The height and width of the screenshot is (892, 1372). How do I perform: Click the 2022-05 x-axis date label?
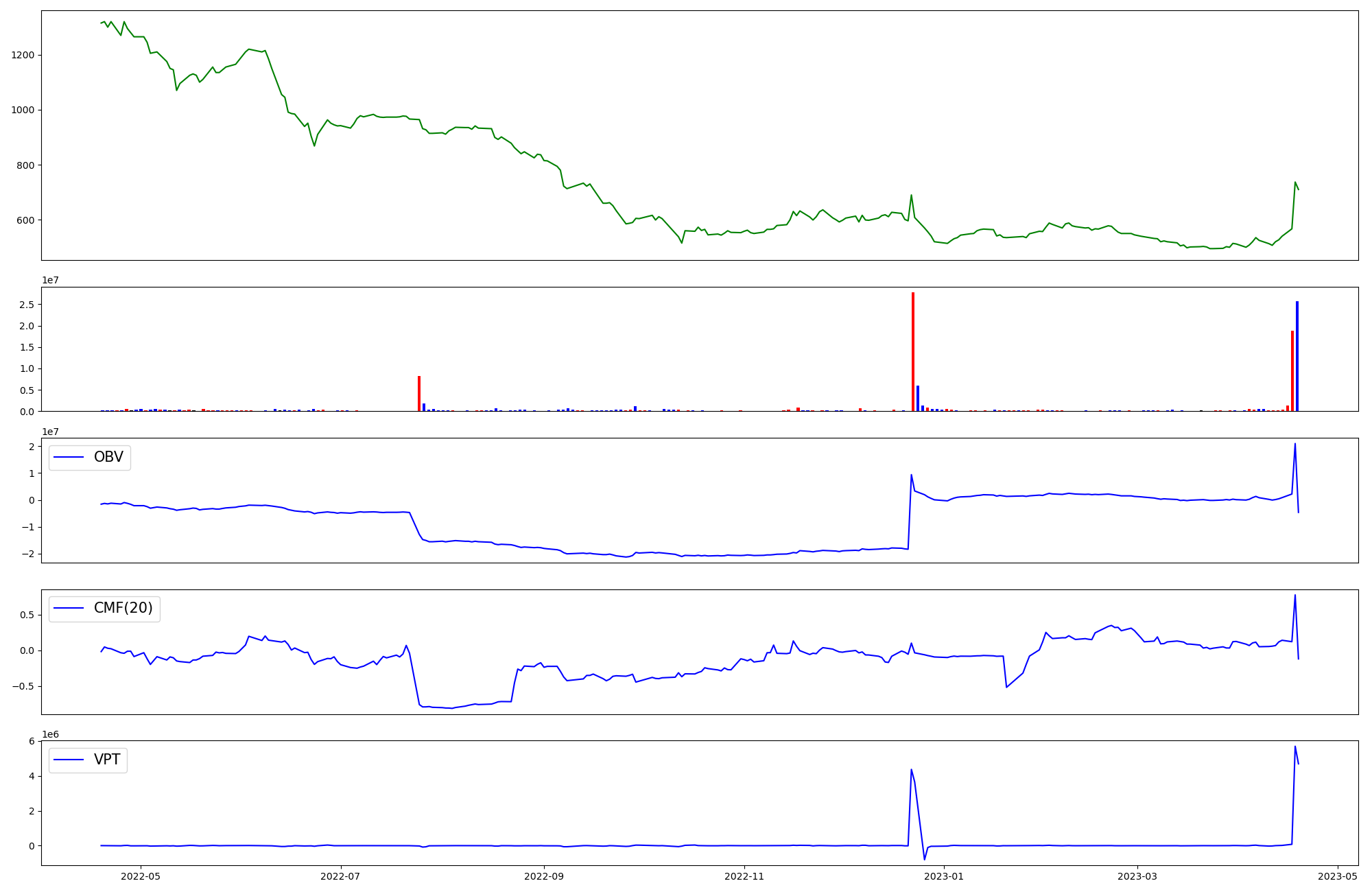click(141, 876)
